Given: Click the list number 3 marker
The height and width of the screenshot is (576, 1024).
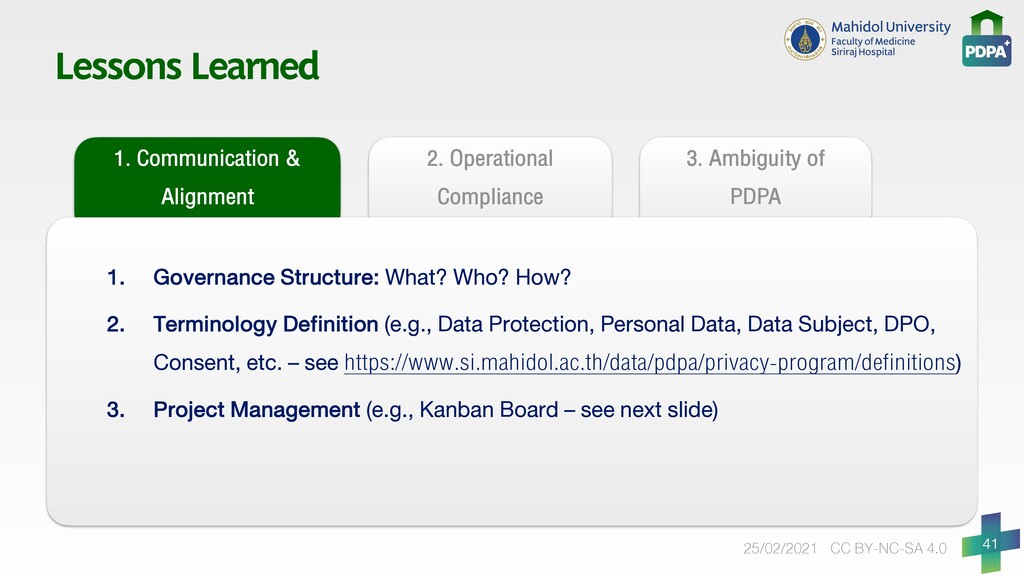Looking at the screenshot, I should click(x=116, y=410).
